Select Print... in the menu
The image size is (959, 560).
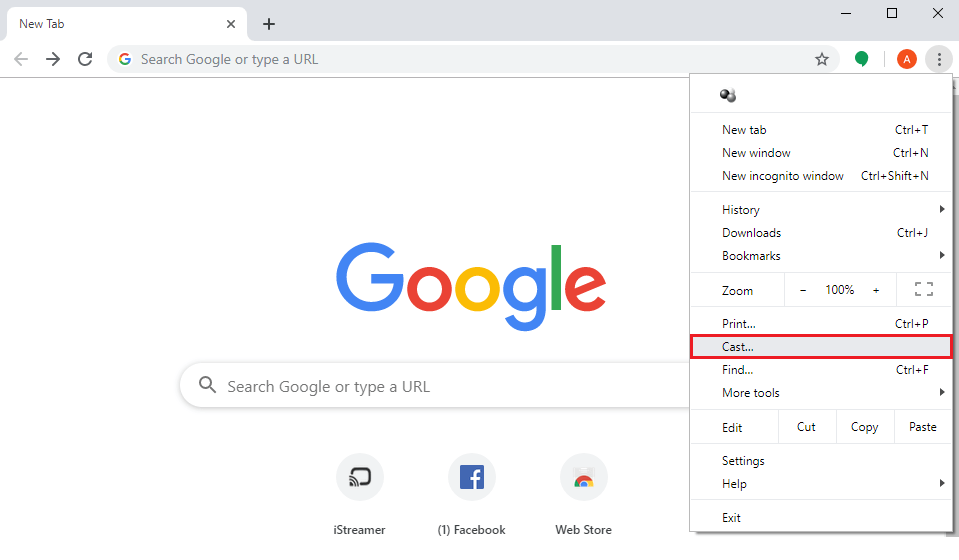[821, 324]
